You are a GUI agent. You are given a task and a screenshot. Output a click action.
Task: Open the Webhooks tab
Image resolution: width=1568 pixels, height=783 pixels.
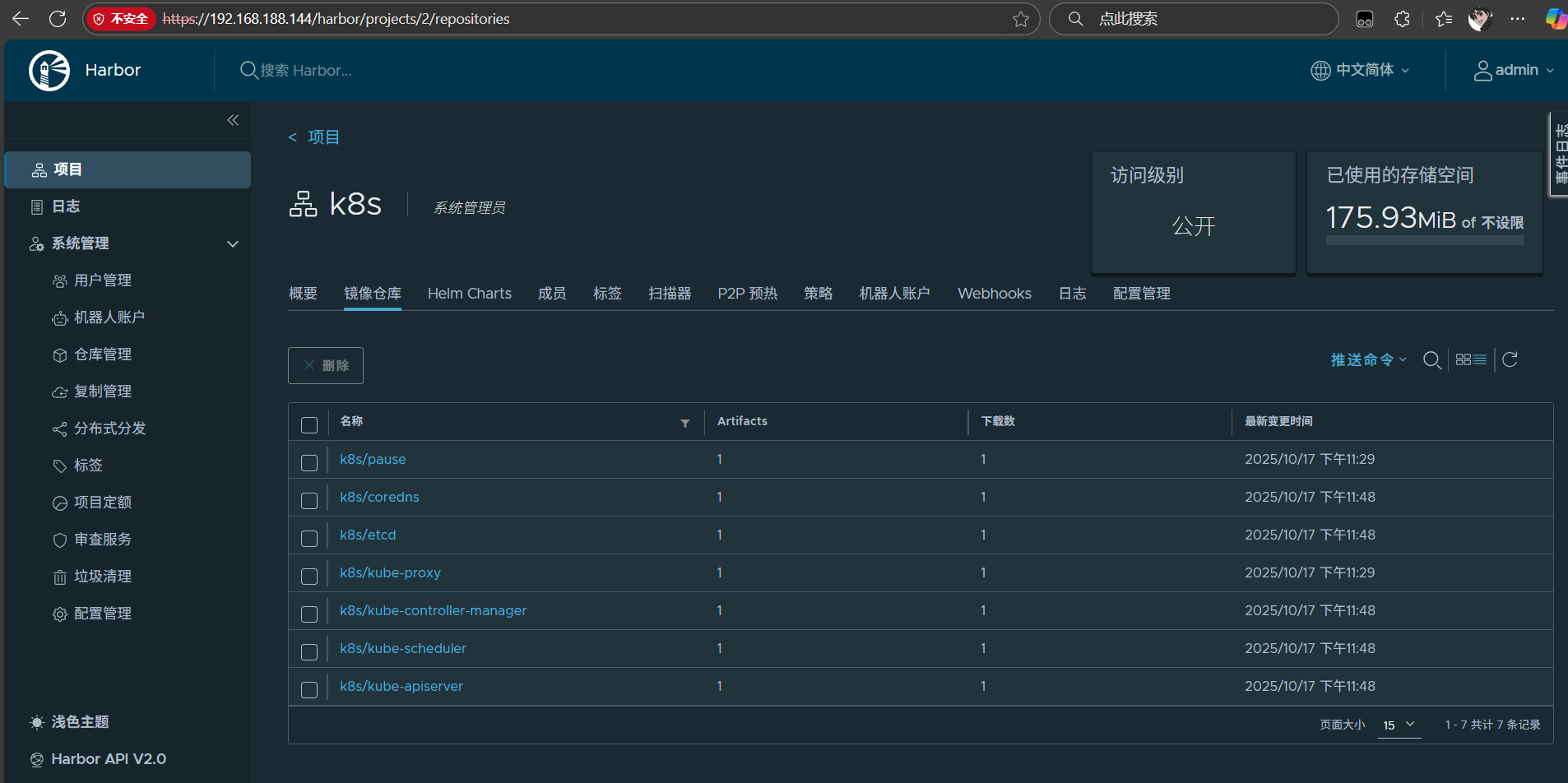995,294
